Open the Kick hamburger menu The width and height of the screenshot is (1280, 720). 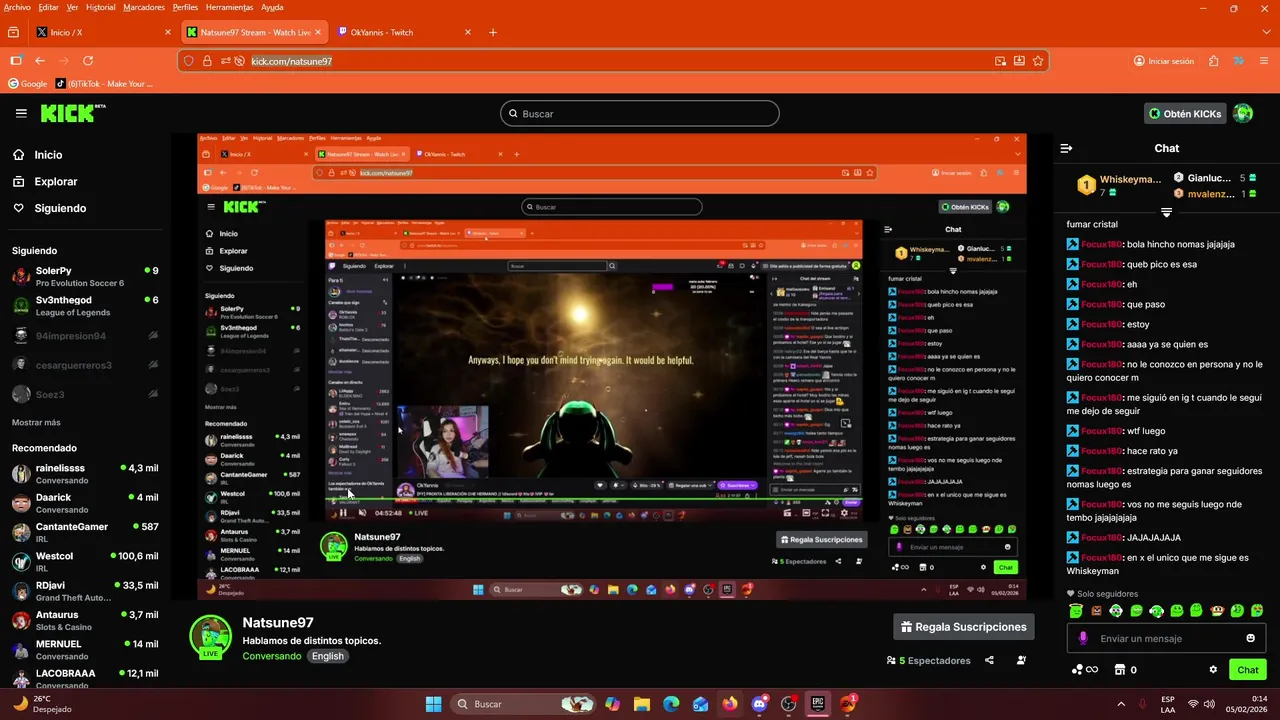[21, 113]
